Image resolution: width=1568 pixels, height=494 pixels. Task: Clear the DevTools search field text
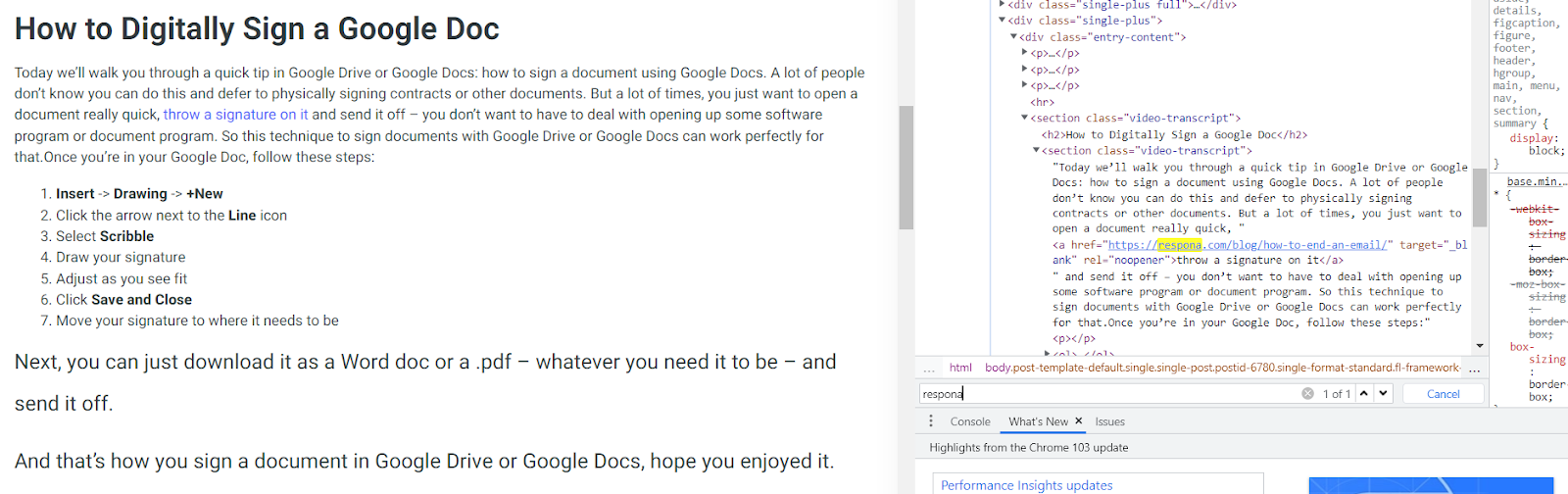(x=1307, y=393)
